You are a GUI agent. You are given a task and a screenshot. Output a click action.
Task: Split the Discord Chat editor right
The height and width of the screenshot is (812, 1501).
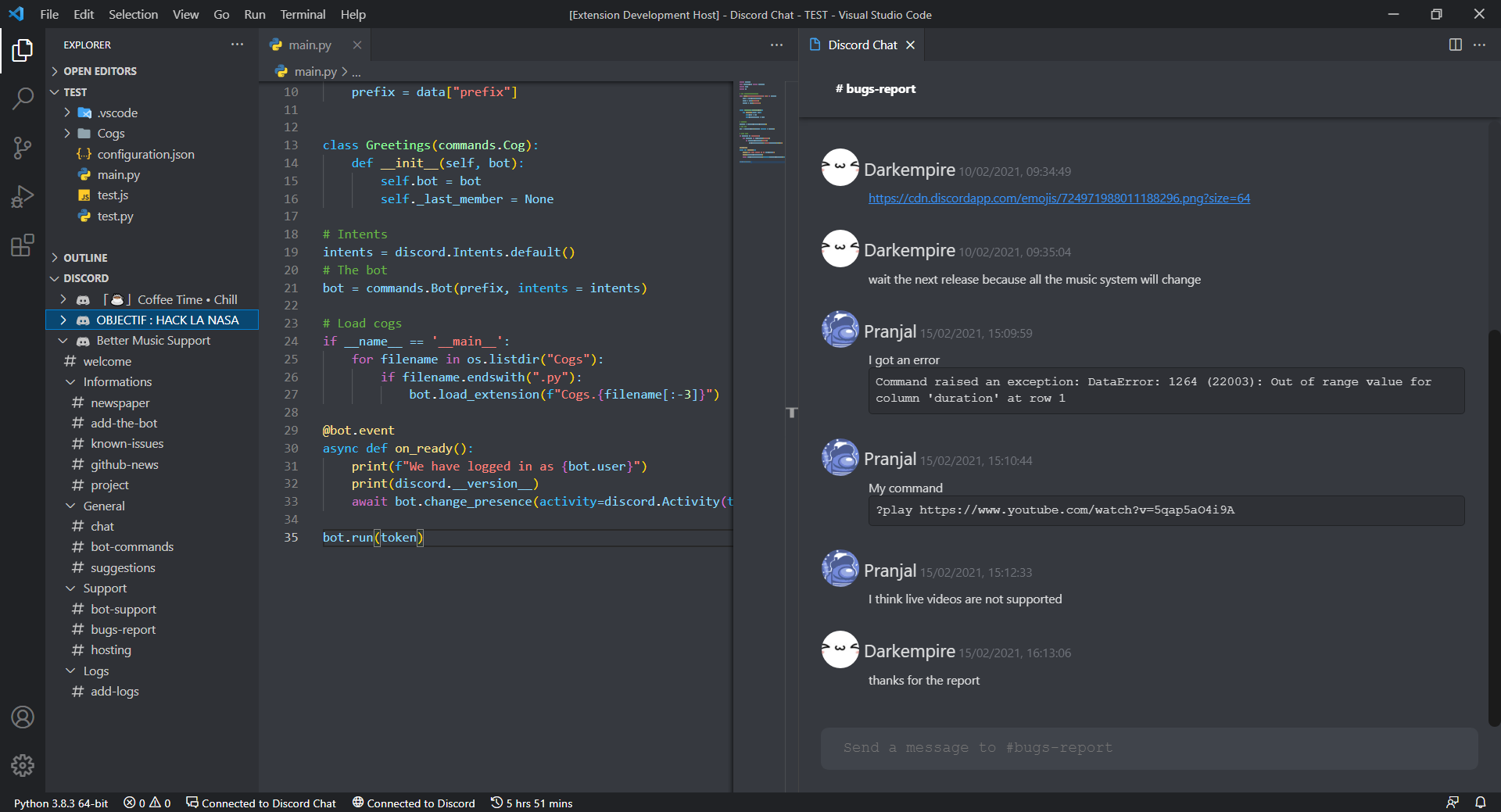point(1455,45)
